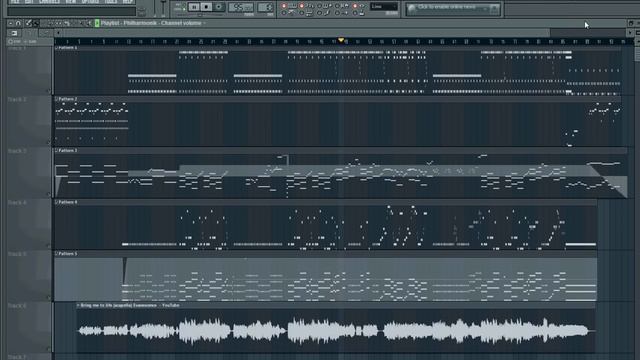Select the Track 5 header
The width and height of the screenshot is (640, 360).
pyautogui.click(x=29, y=276)
